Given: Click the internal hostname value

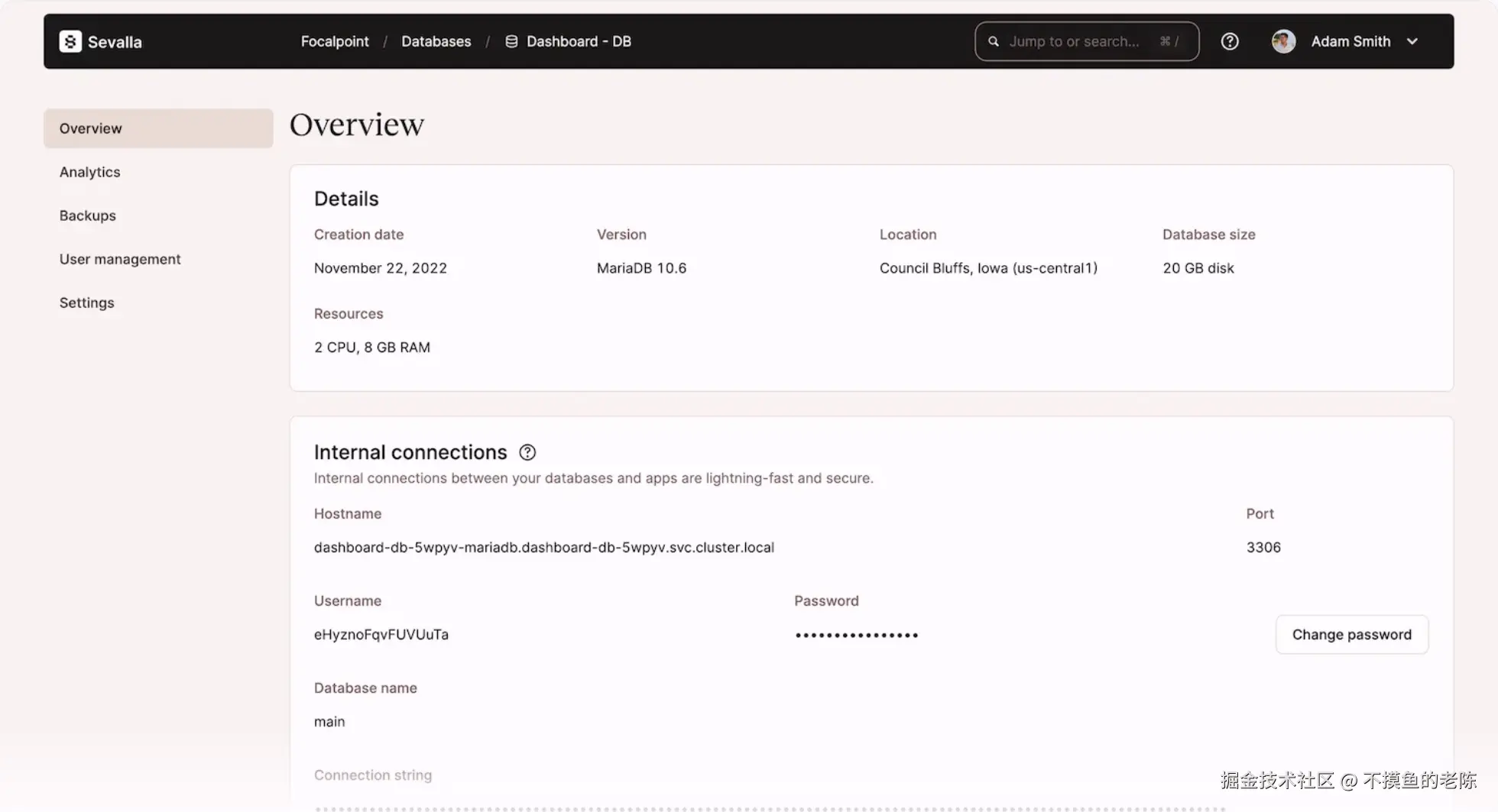Looking at the screenshot, I should (x=544, y=548).
